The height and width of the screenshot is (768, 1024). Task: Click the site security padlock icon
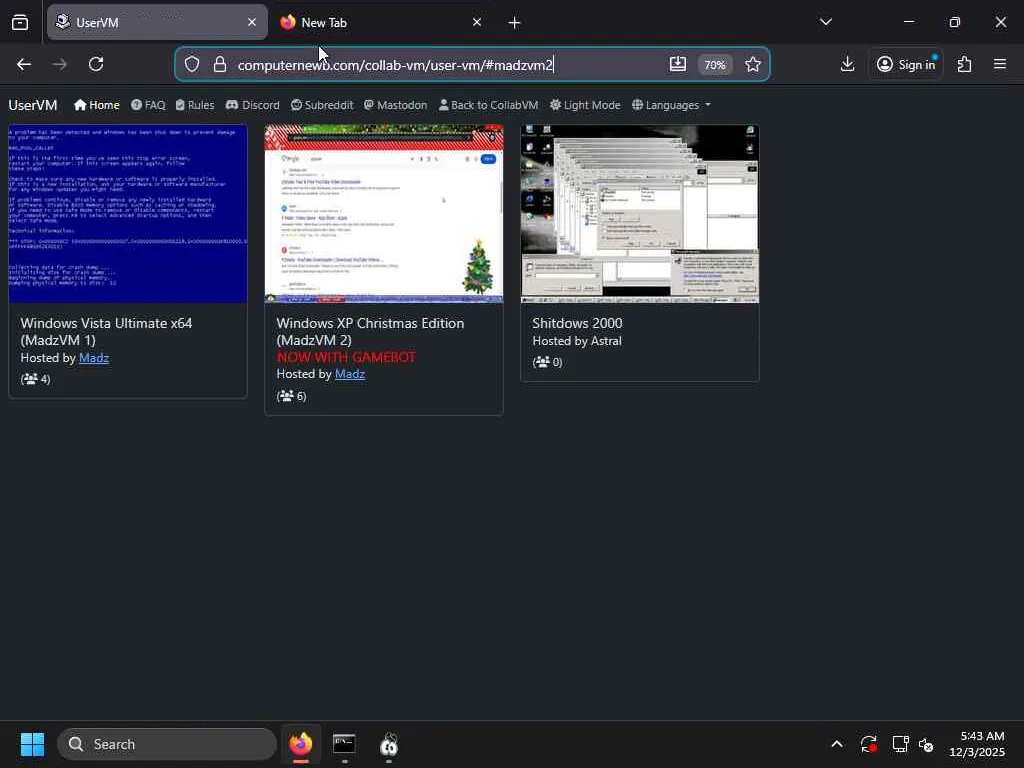coord(220,64)
